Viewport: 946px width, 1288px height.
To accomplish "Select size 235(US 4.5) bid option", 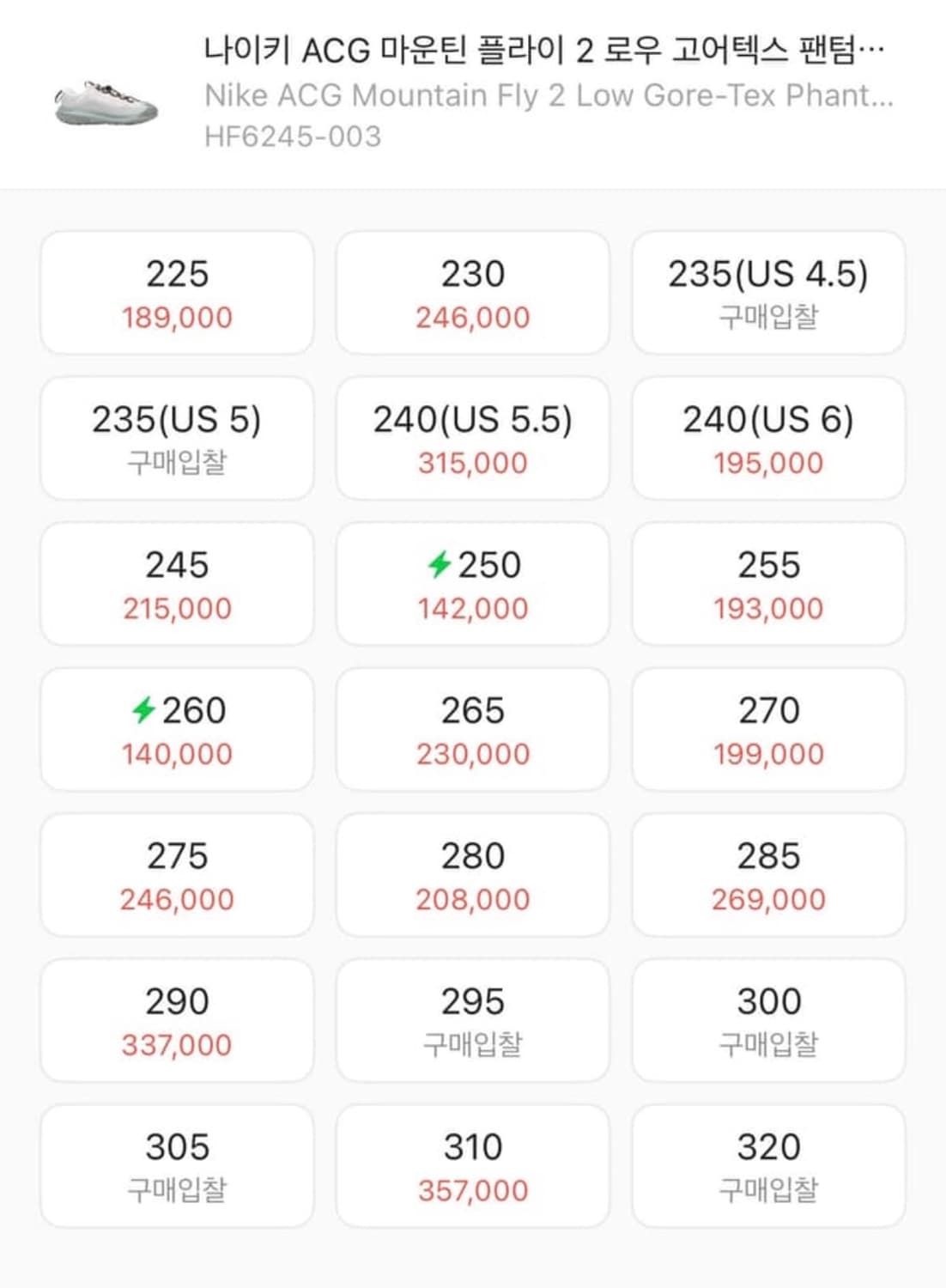I will 768,293.
